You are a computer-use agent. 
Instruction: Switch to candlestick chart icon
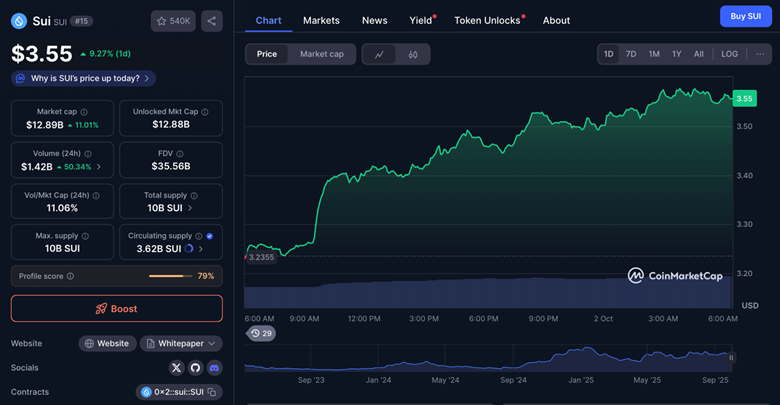(x=413, y=54)
